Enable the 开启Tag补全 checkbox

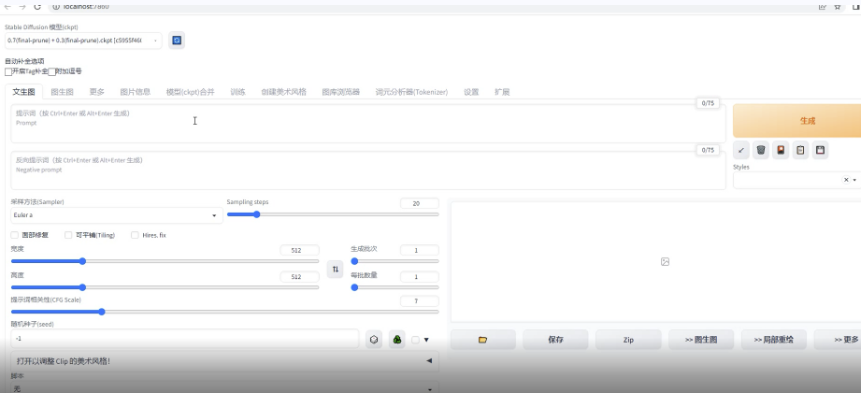8,71
